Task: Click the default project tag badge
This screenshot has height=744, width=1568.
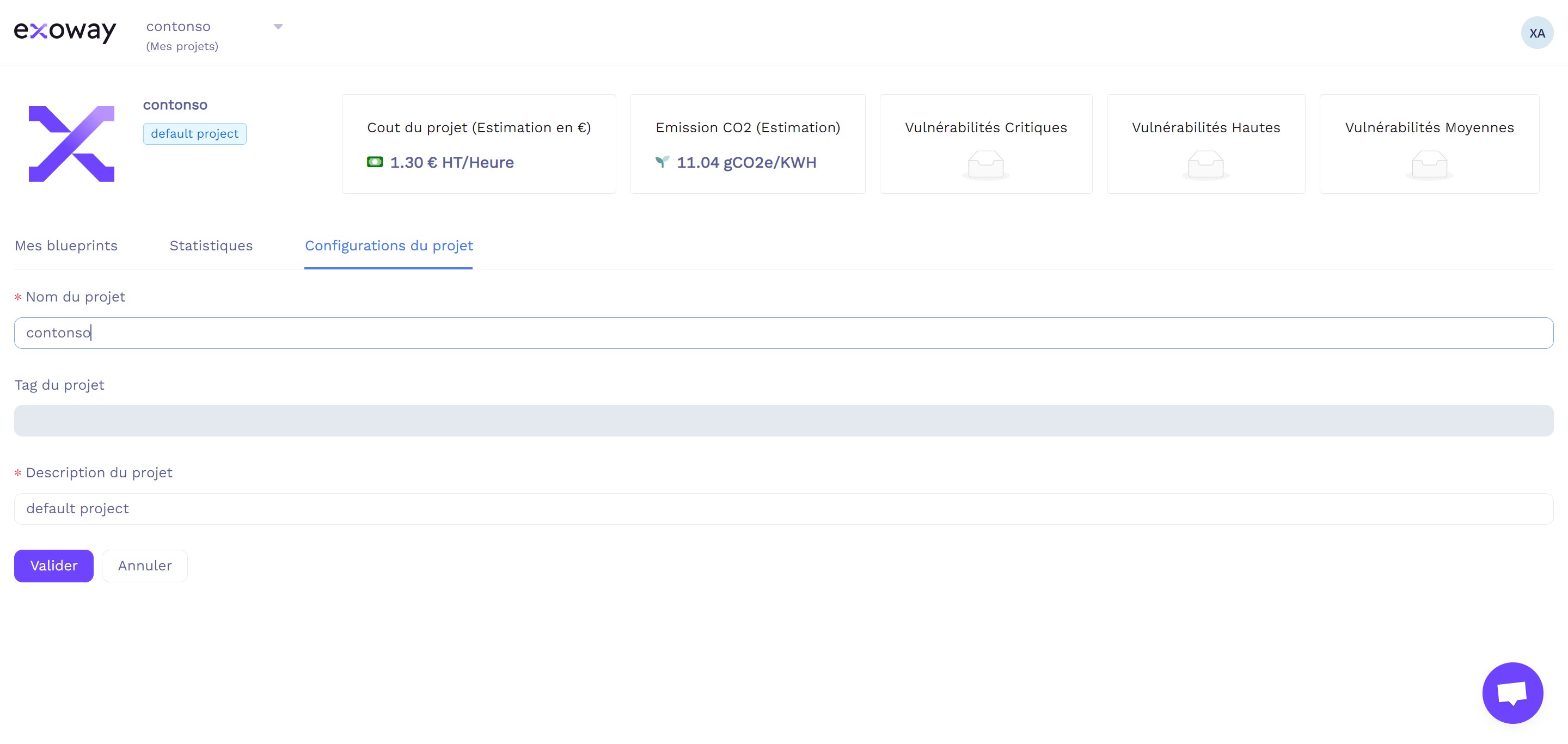Action: coord(194,134)
